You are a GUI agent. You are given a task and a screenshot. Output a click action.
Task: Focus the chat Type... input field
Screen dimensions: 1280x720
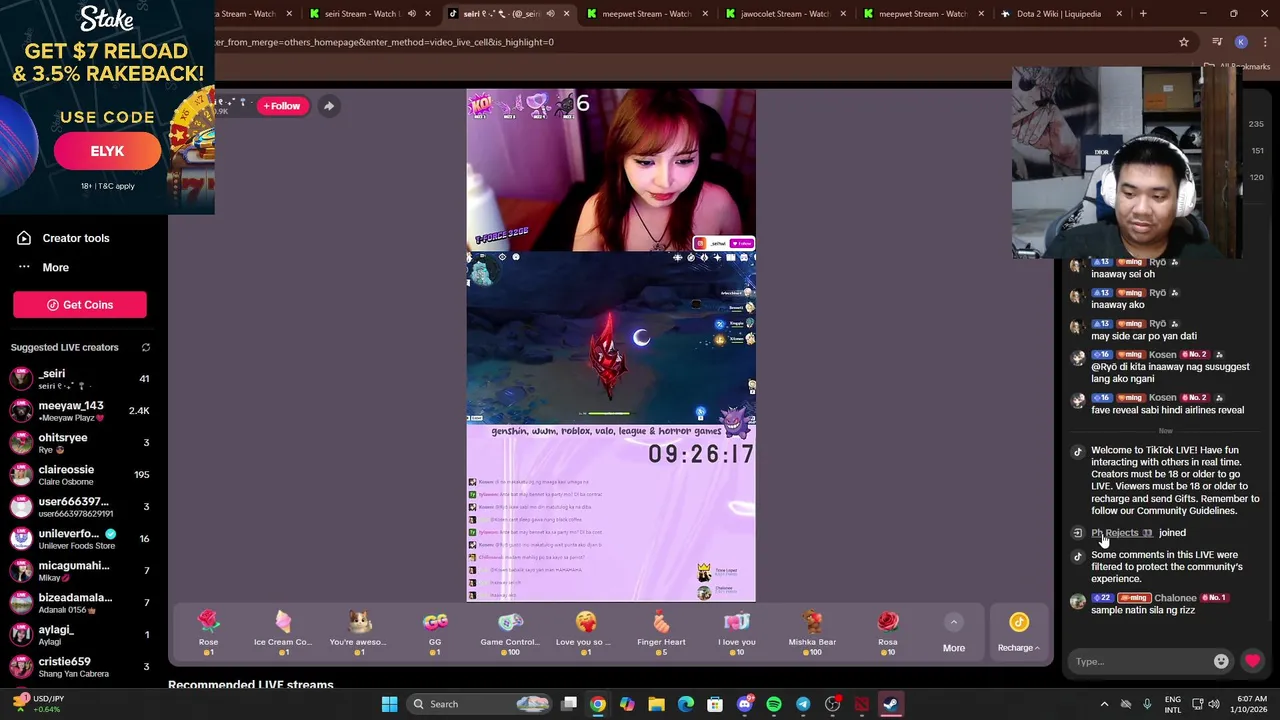click(x=1140, y=661)
